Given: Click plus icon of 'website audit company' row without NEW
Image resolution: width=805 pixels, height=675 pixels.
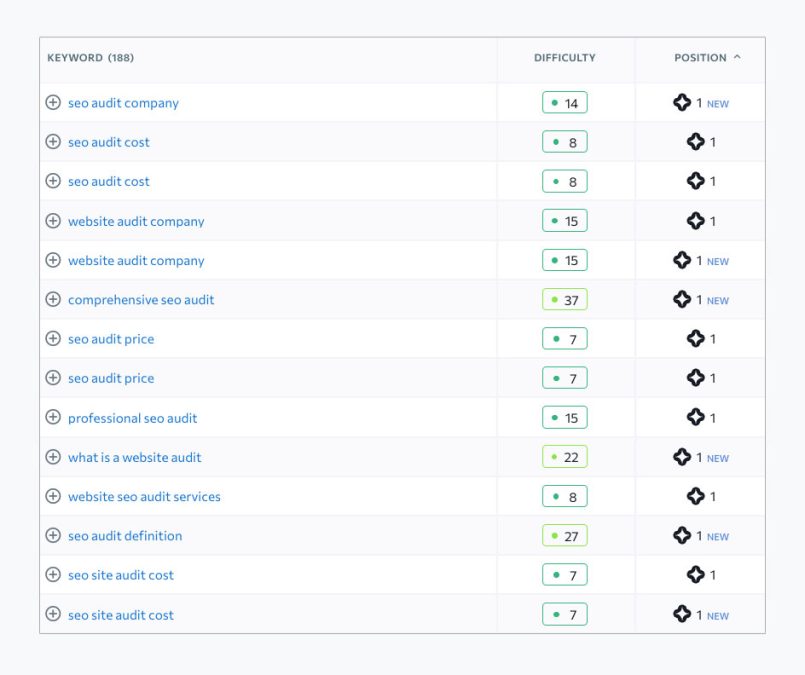Looking at the screenshot, I should point(53,221).
